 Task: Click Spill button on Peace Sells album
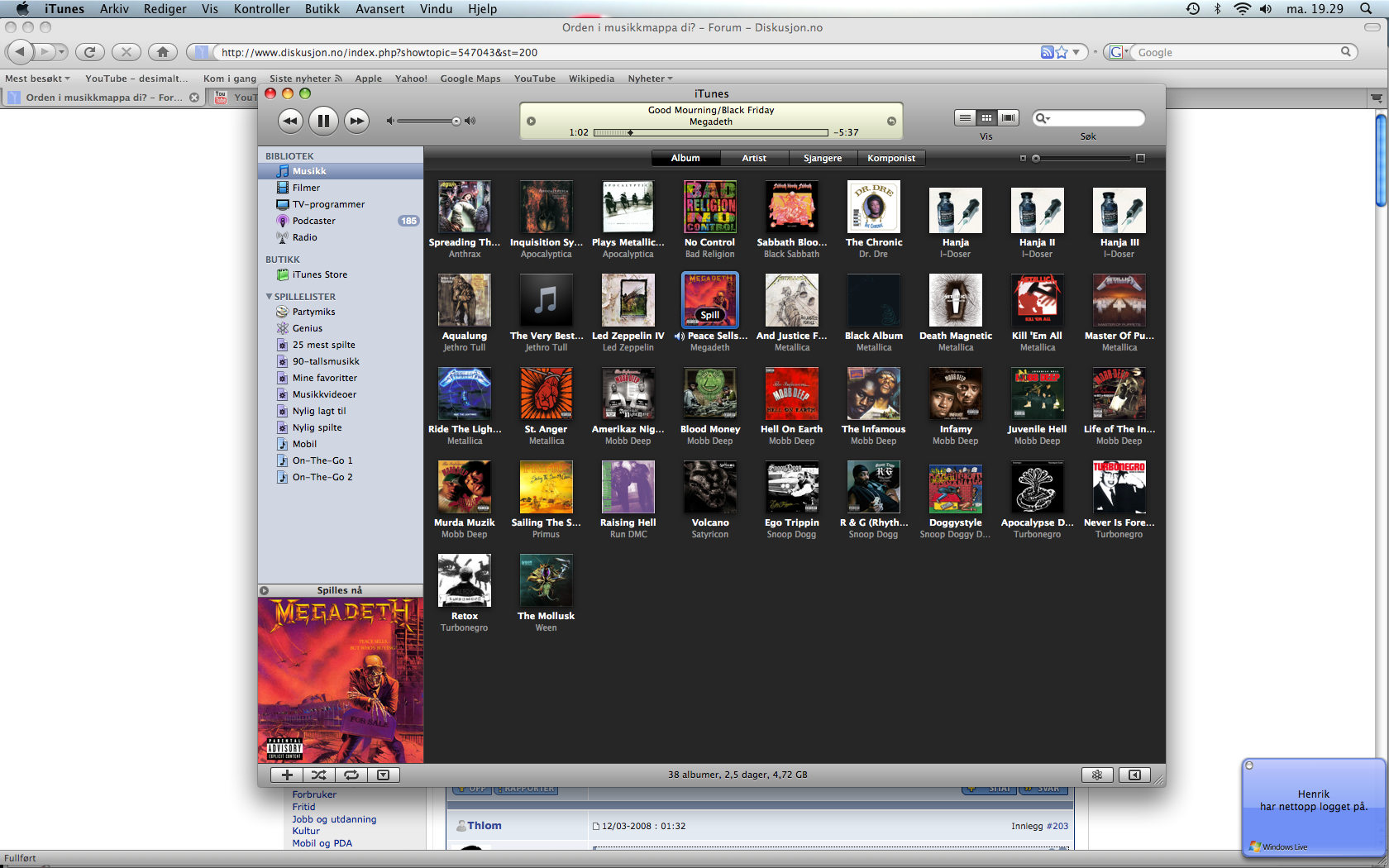710,315
